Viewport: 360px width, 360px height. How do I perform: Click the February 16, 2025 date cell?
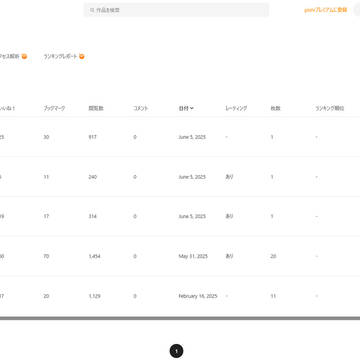[198, 296]
